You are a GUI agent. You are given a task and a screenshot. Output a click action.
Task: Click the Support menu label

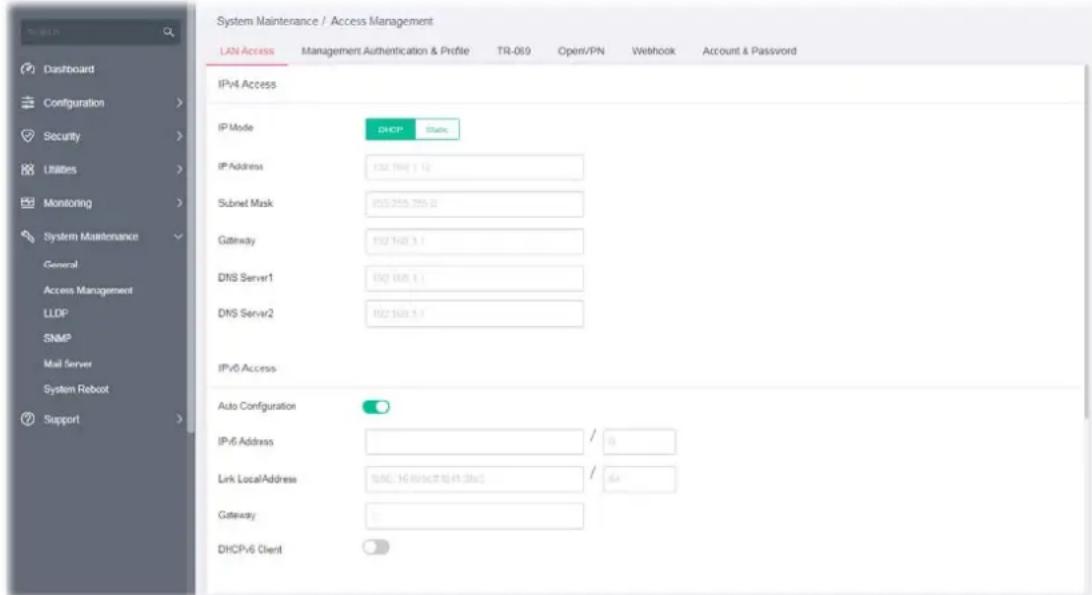[x=61, y=419]
